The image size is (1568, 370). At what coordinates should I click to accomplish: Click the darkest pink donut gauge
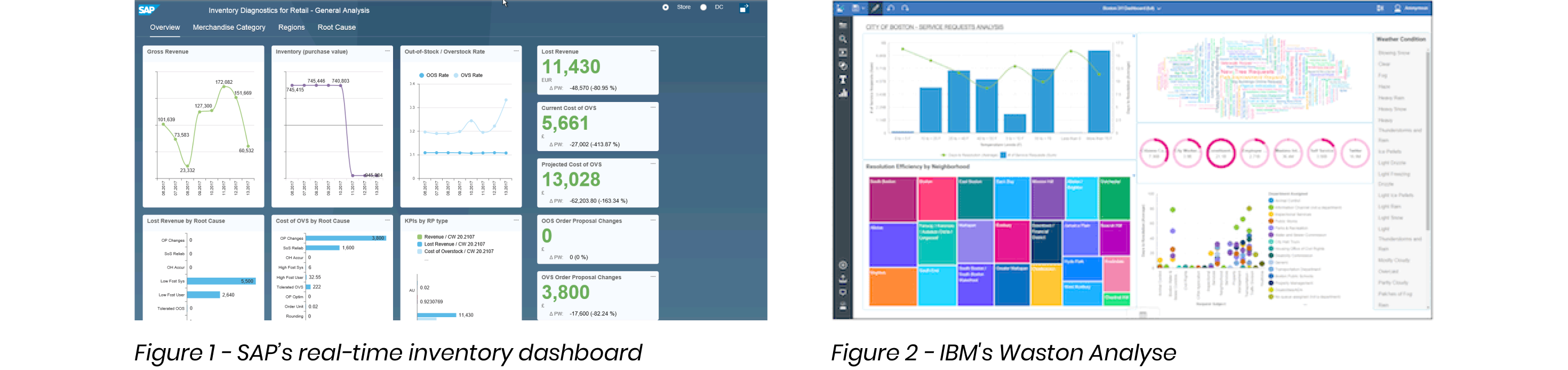click(x=1220, y=152)
